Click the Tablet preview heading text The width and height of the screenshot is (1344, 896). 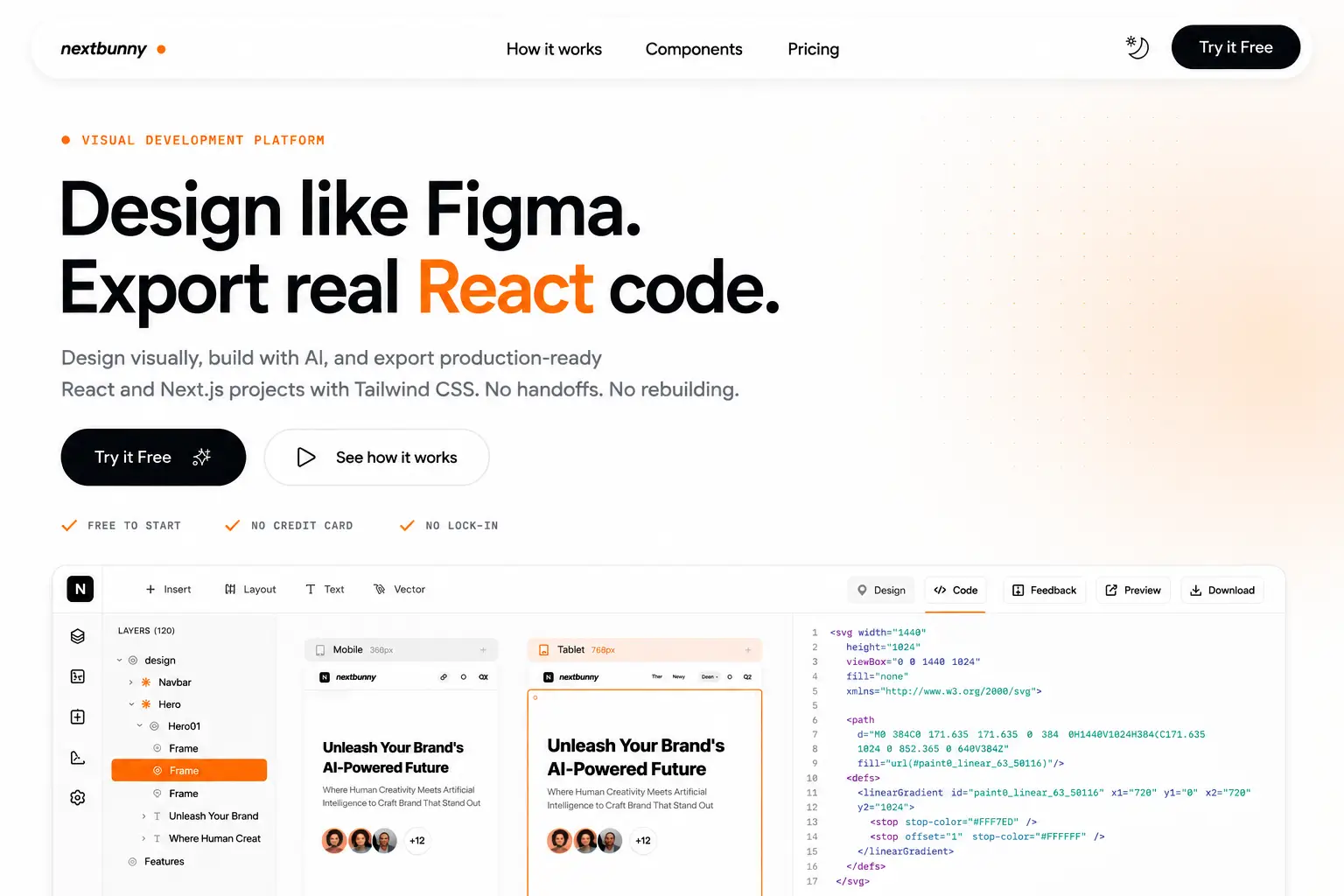635,757
